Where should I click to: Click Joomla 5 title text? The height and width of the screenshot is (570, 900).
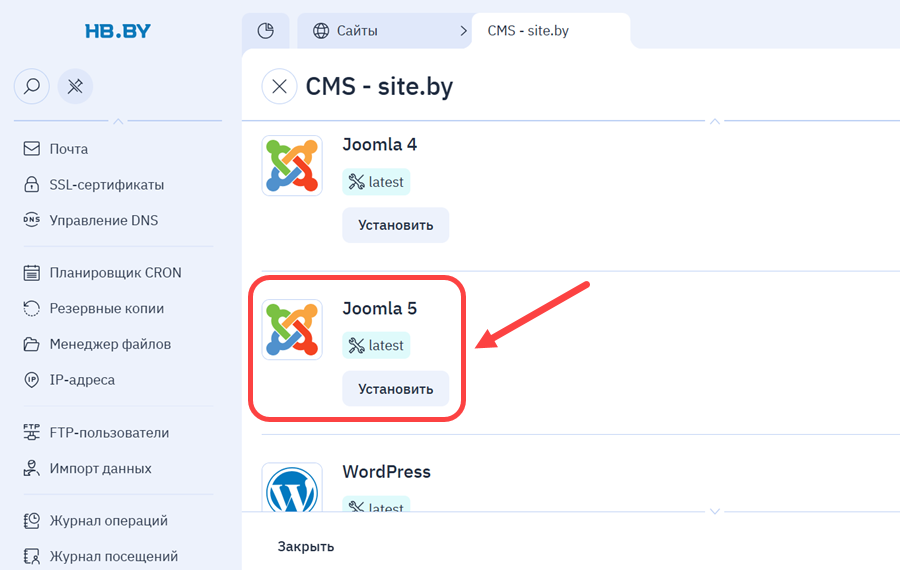[x=379, y=308]
